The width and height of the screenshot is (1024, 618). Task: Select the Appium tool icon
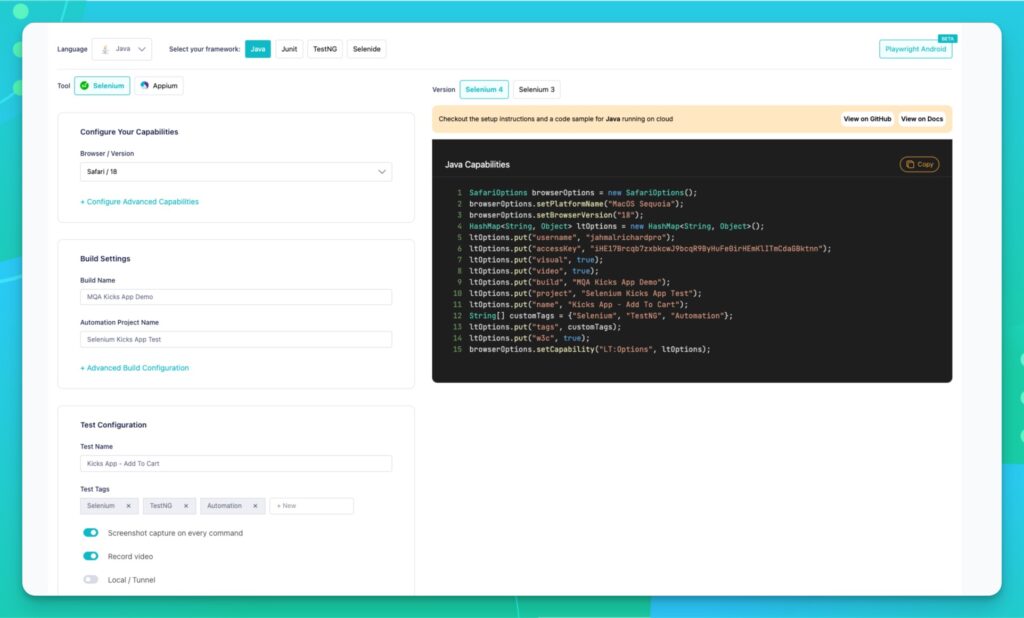coord(144,86)
